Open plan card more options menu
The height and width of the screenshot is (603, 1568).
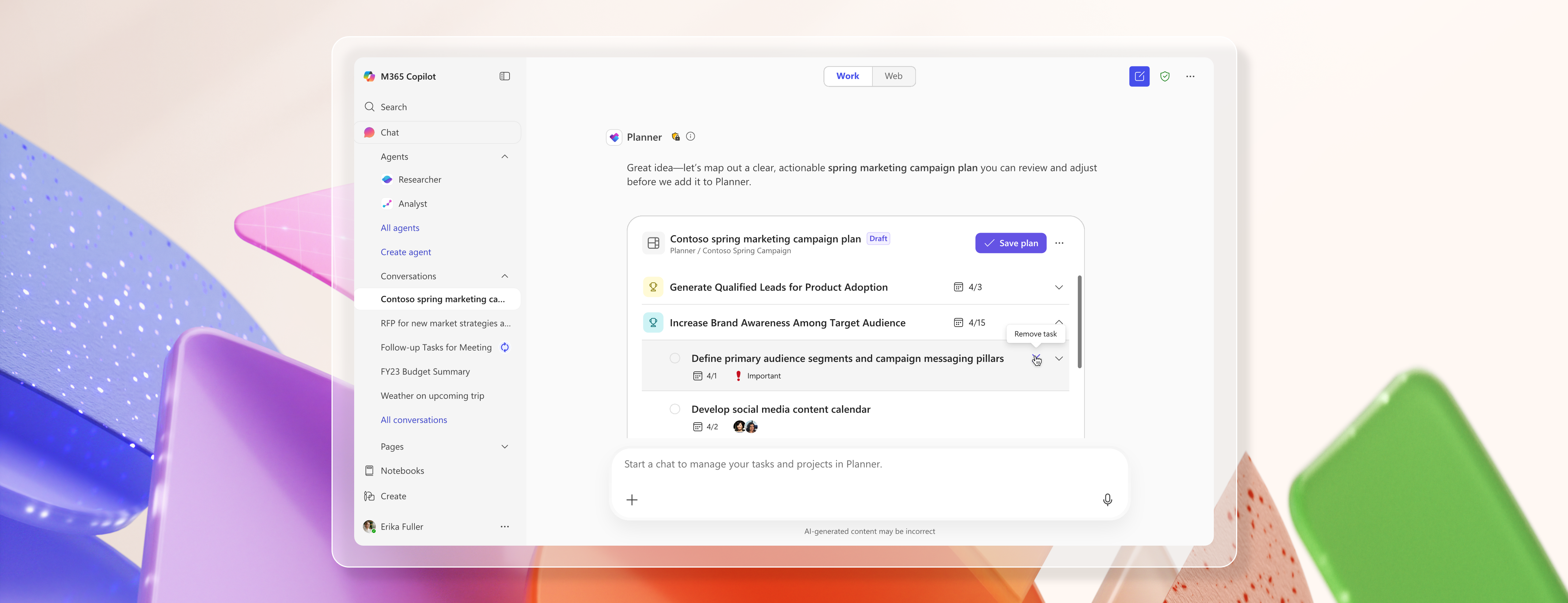[1059, 243]
